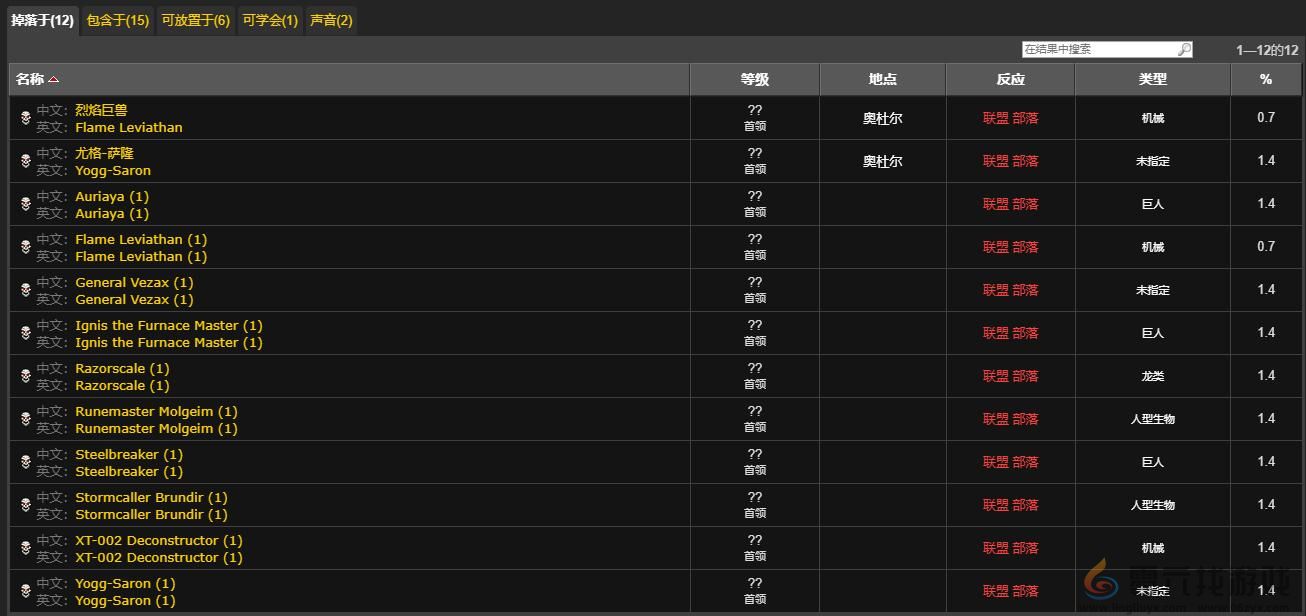
Task: Click the magnifier icon in the search box
Action: click(x=1184, y=49)
